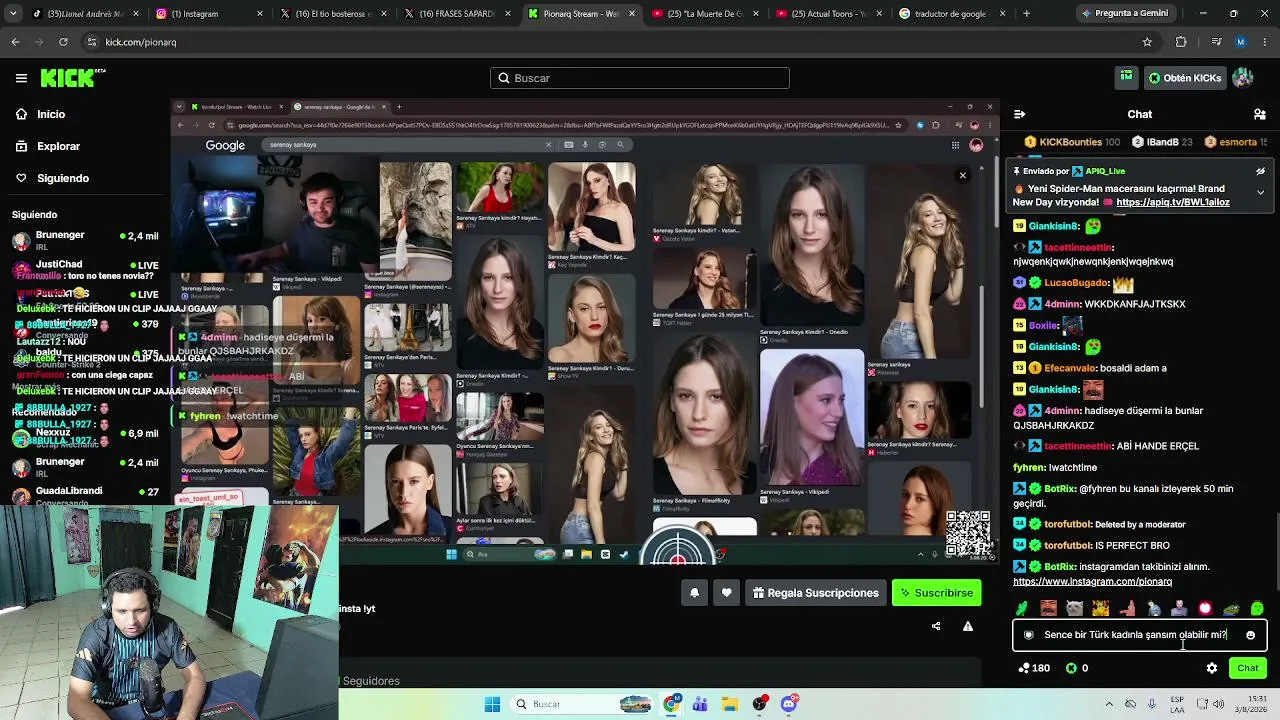1280x720 pixels.
Task: Send message with the green Chat button
Action: pos(1247,668)
